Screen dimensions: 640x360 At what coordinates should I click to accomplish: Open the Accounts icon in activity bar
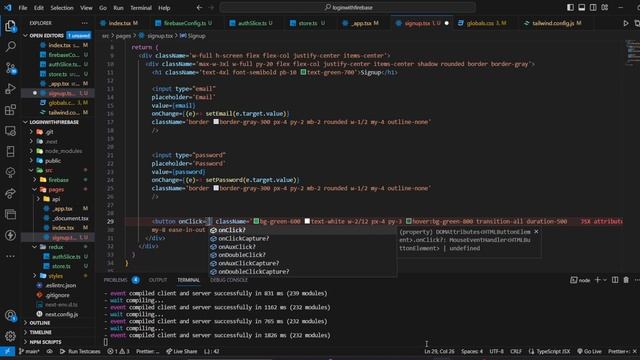[10, 316]
